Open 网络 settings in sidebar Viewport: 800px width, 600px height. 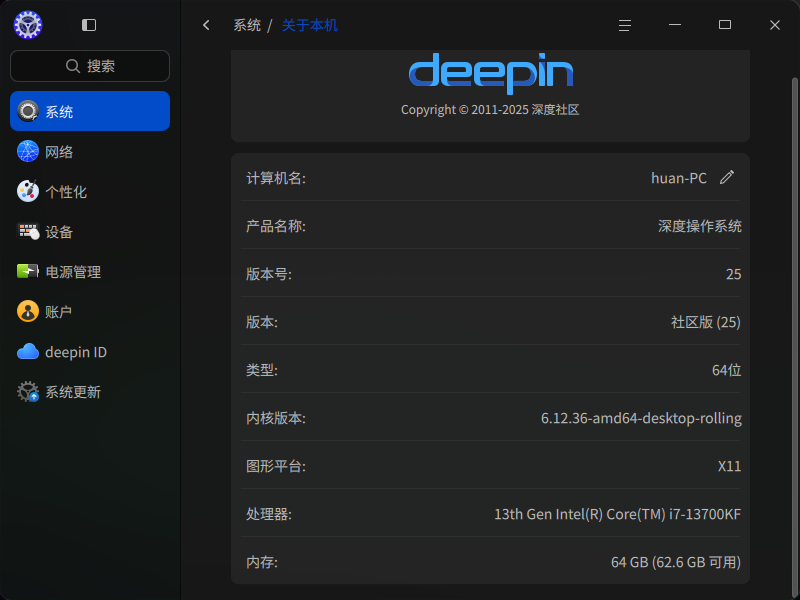coord(90,152)
